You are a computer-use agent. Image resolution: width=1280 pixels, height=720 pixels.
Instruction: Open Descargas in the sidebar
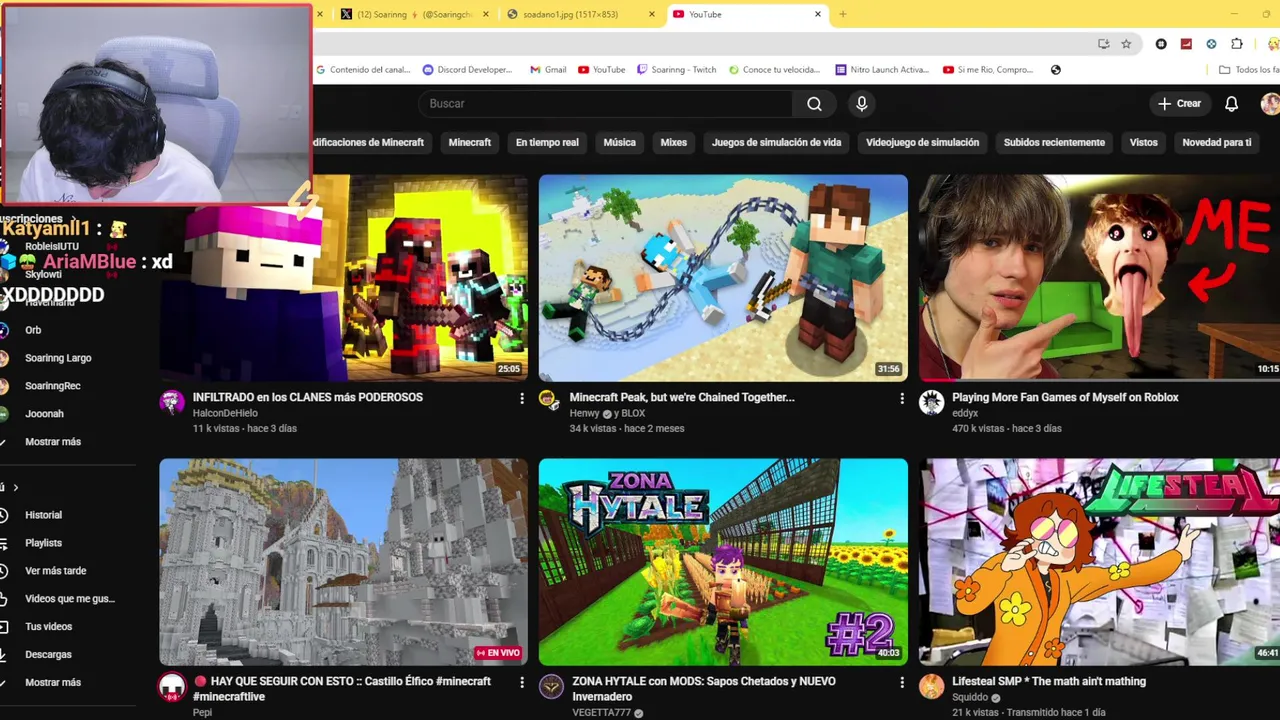click(x=48, y=655)
